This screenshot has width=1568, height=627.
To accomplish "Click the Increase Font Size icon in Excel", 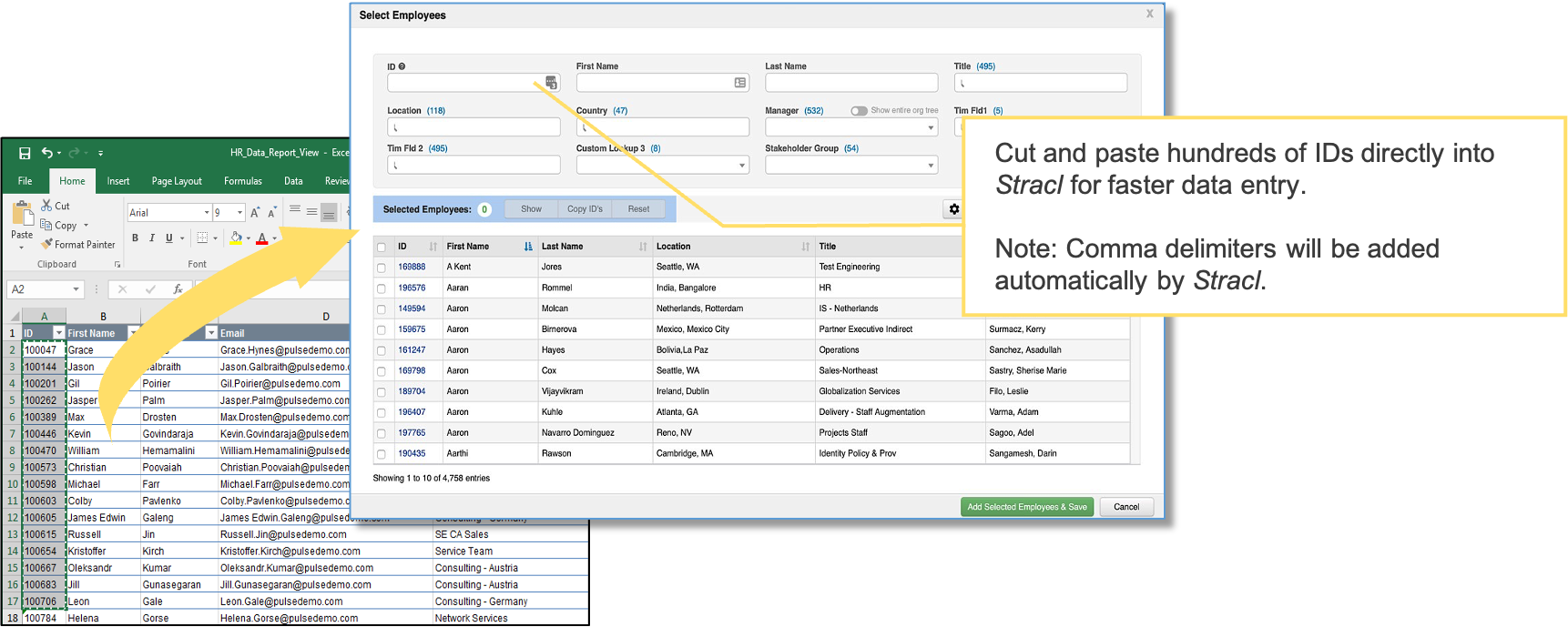I will click(255, 212).
